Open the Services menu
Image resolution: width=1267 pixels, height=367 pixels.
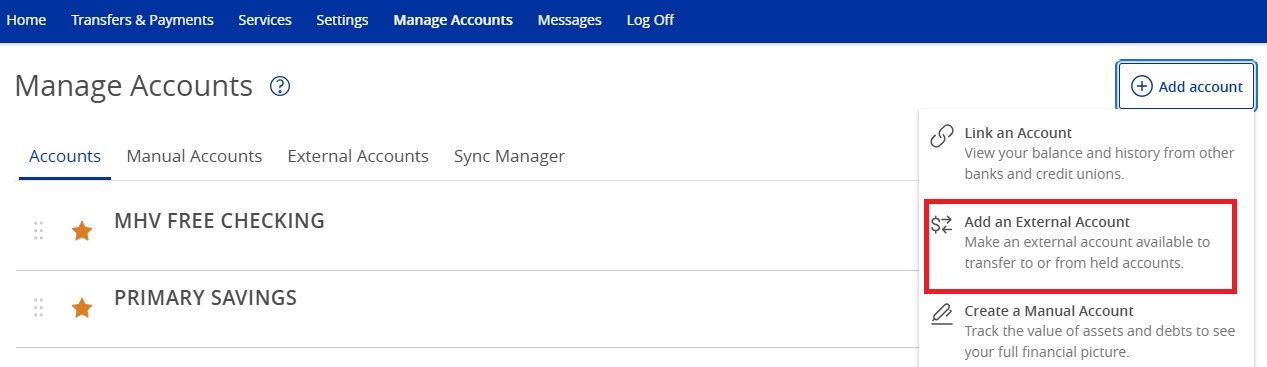[x=265, y=20]
